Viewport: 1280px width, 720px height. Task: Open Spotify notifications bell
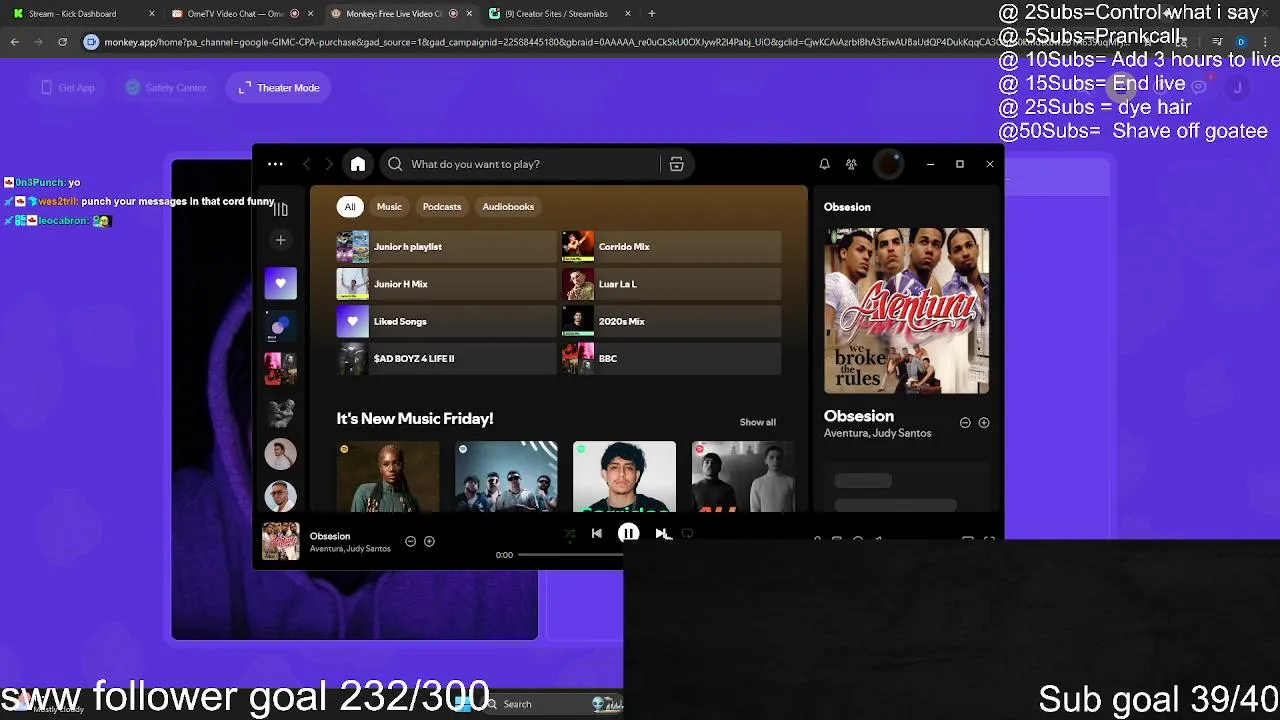coord(824,164)
